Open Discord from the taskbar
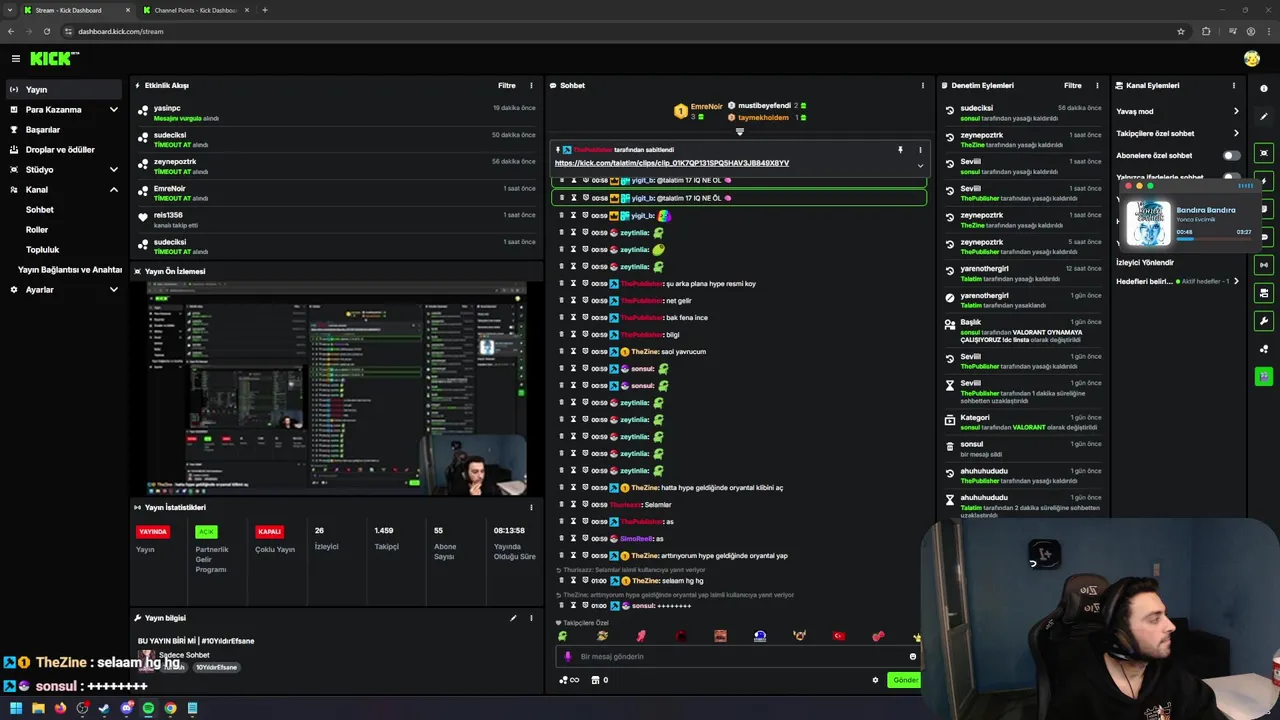This screenshot has height=720, width=1280. pyautogui.click(x=126, y=708)
